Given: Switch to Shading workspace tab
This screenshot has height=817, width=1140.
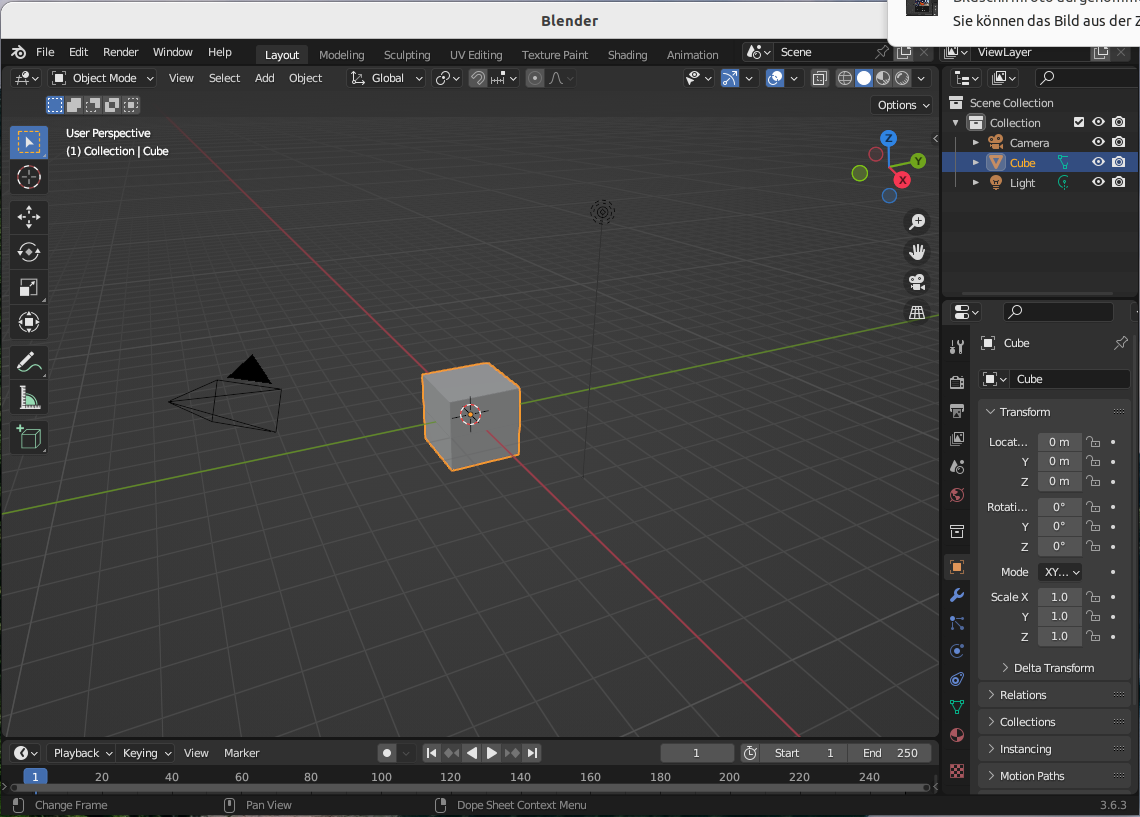Looking at the screenshot, I should pyautogui.click(x=627, y=55).
